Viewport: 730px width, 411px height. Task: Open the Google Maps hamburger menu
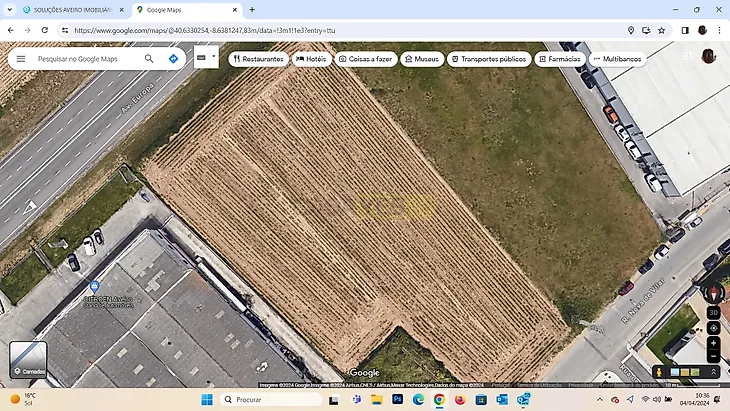21,59
